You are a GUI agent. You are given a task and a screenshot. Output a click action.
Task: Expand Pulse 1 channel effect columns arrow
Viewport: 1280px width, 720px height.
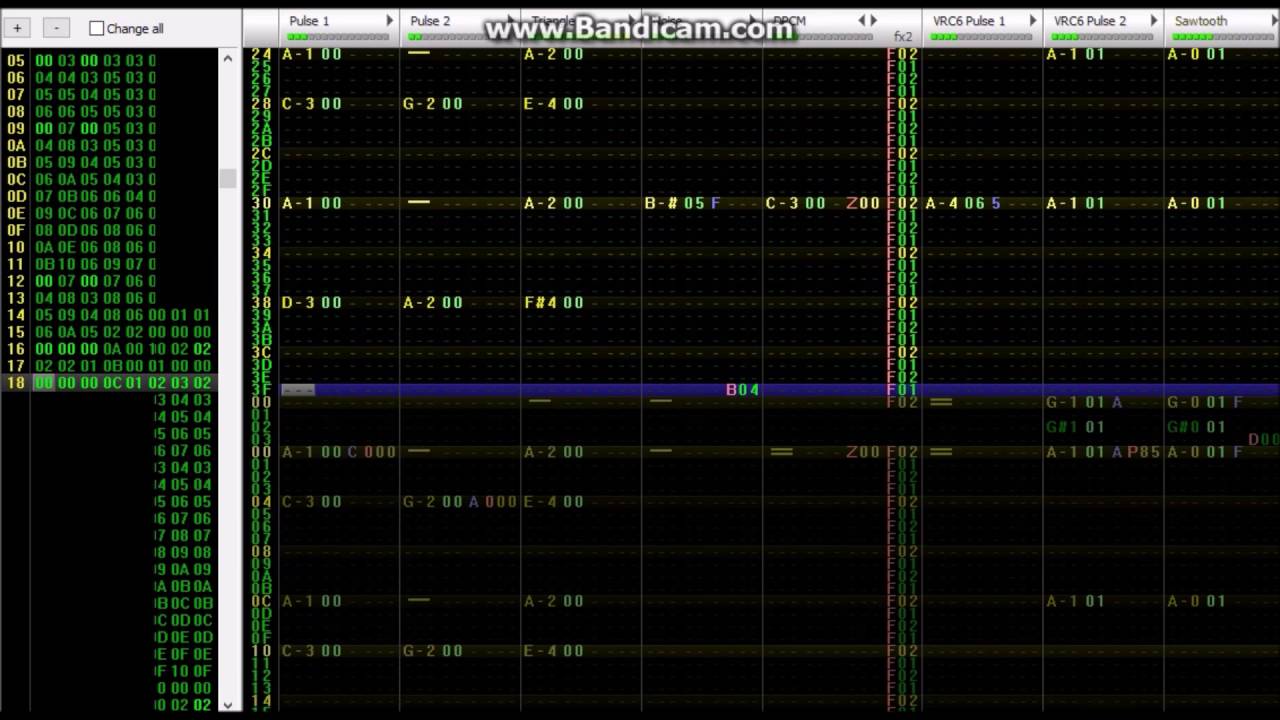390,20
